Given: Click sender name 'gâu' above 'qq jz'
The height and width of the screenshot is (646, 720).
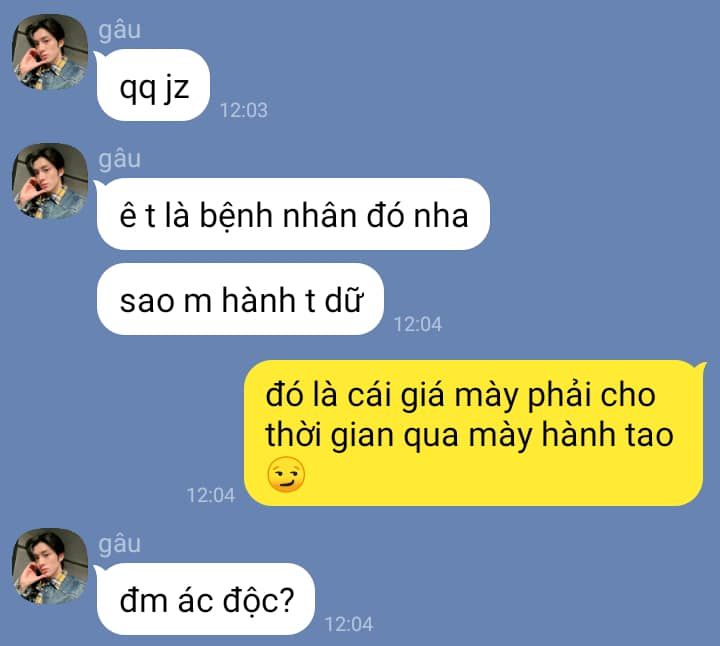Looking at the screenshot, I should click(119, 30).
